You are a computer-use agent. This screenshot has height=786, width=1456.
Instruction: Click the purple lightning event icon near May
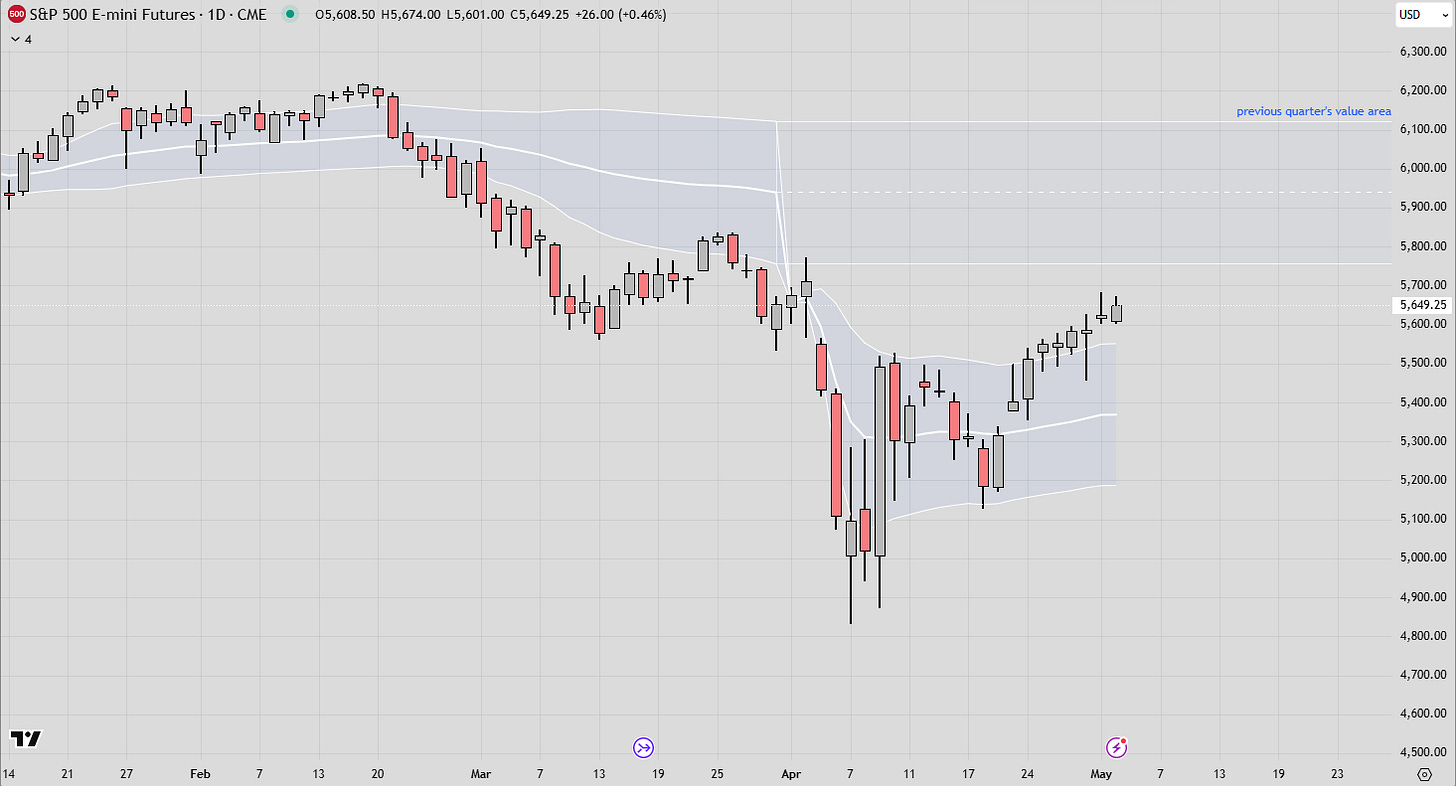click(1117, 746)
